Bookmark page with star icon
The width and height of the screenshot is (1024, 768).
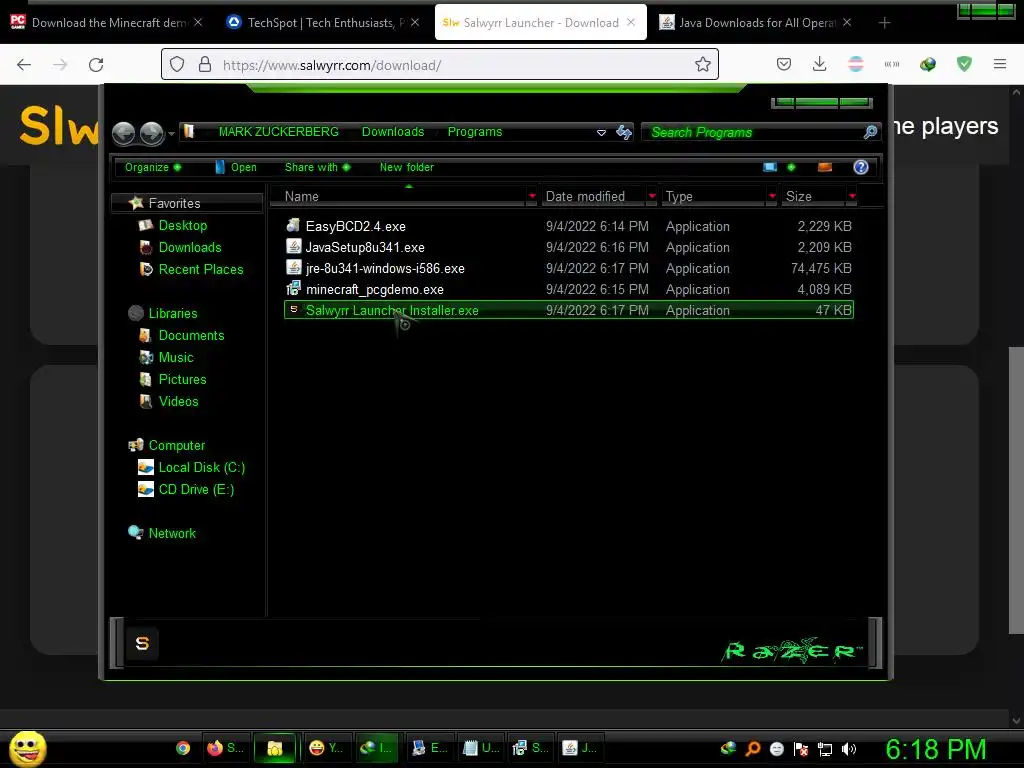click(703, 64)
